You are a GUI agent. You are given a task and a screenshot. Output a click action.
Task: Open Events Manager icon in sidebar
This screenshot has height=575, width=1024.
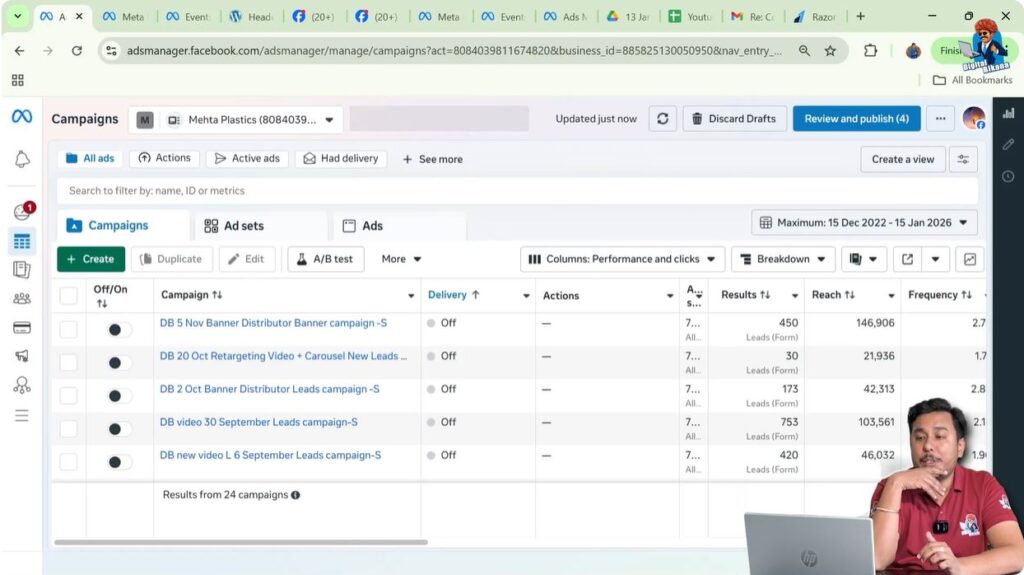[22, 386]
